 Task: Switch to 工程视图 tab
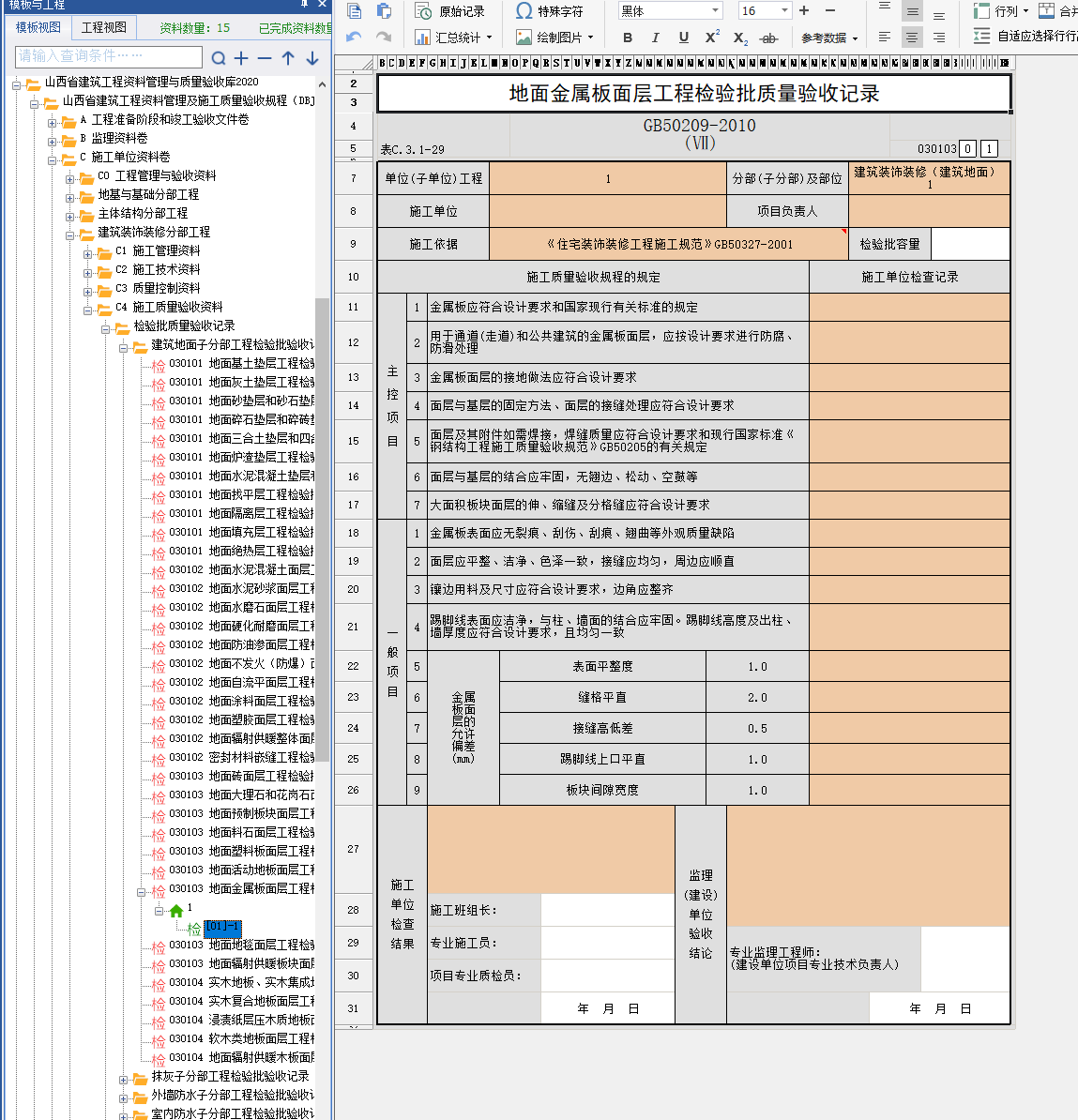click(103, 27)
